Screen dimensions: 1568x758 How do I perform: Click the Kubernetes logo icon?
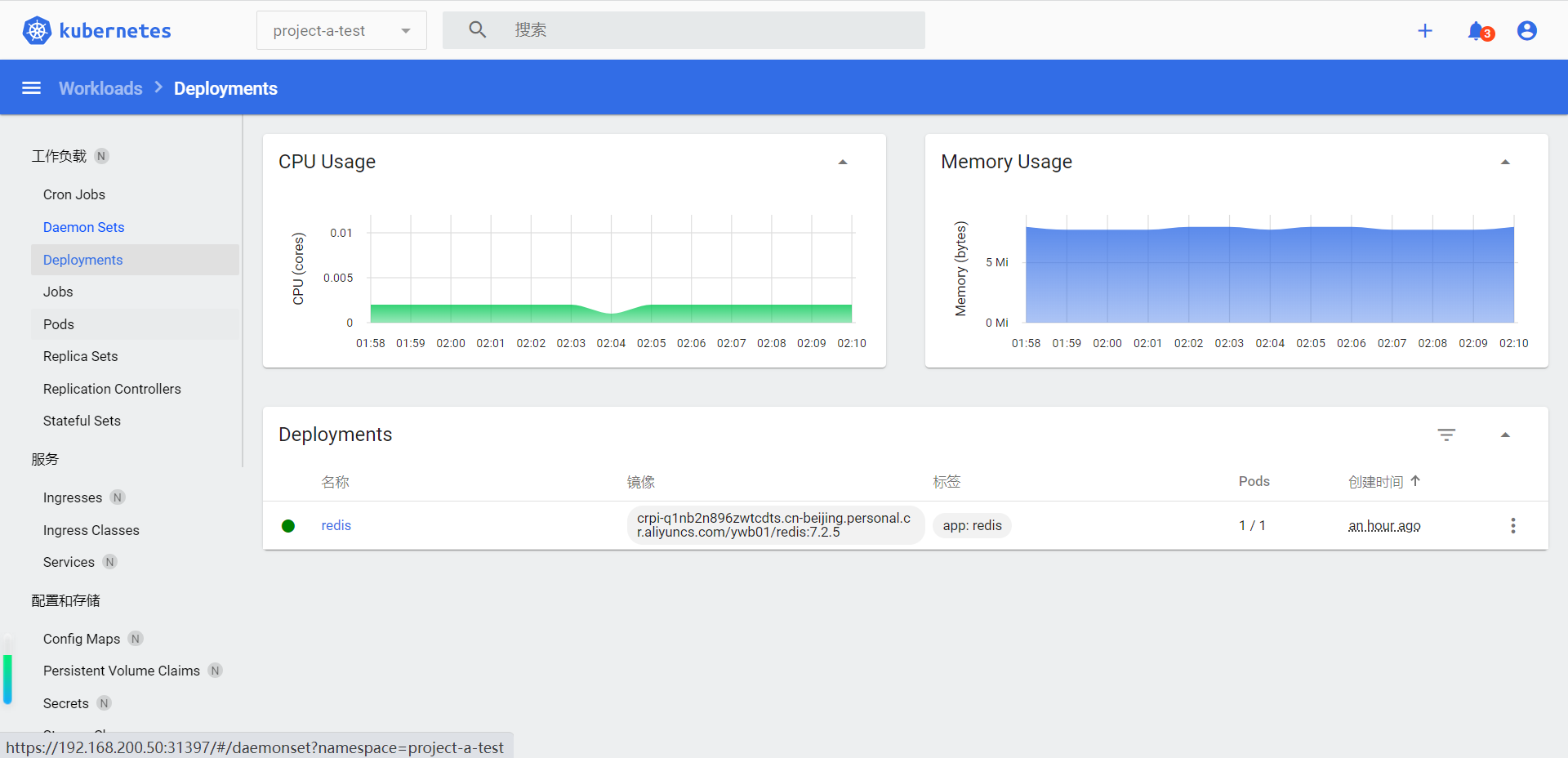37,31
